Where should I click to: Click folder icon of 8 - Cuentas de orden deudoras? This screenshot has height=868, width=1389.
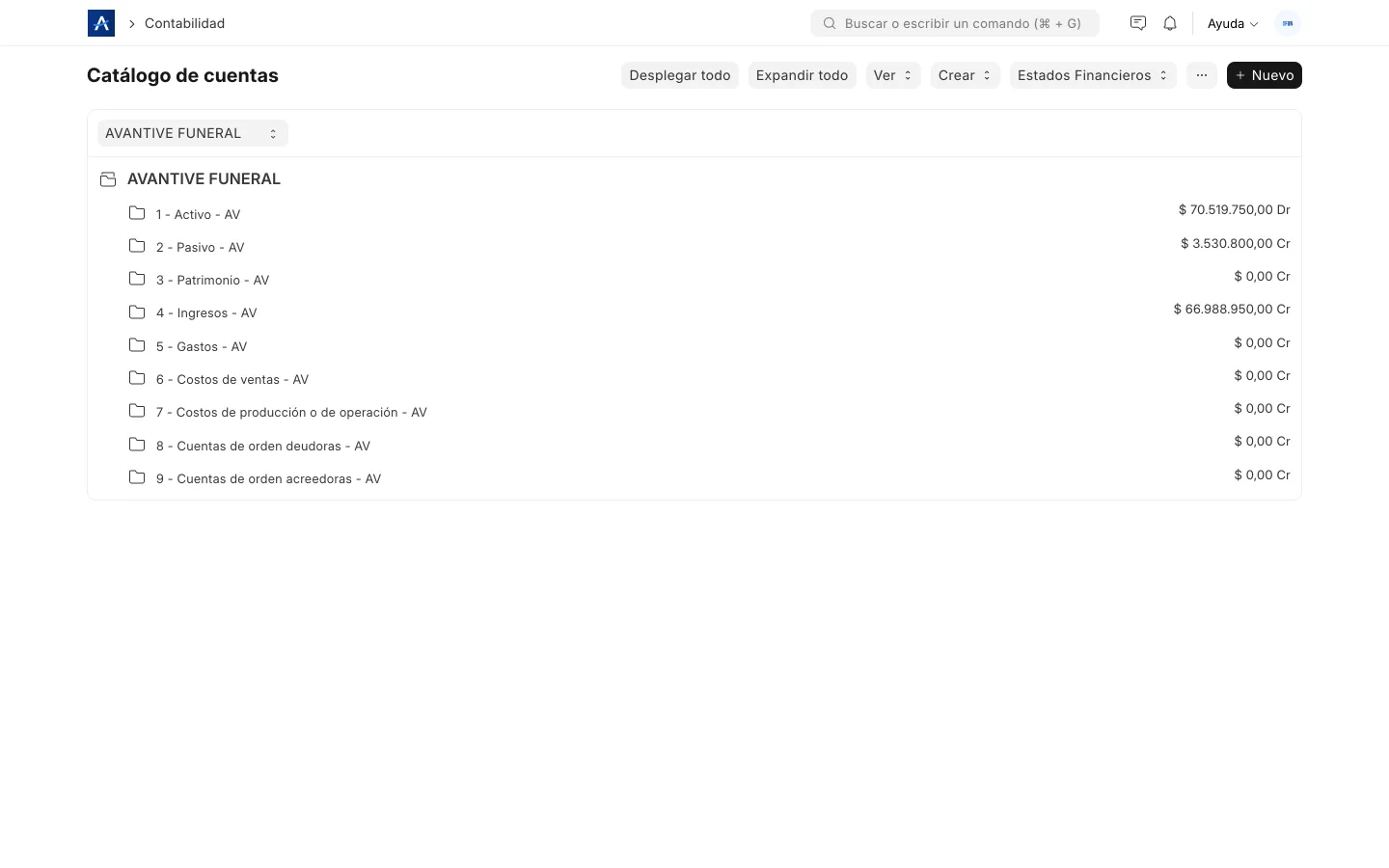click(137, 445)
